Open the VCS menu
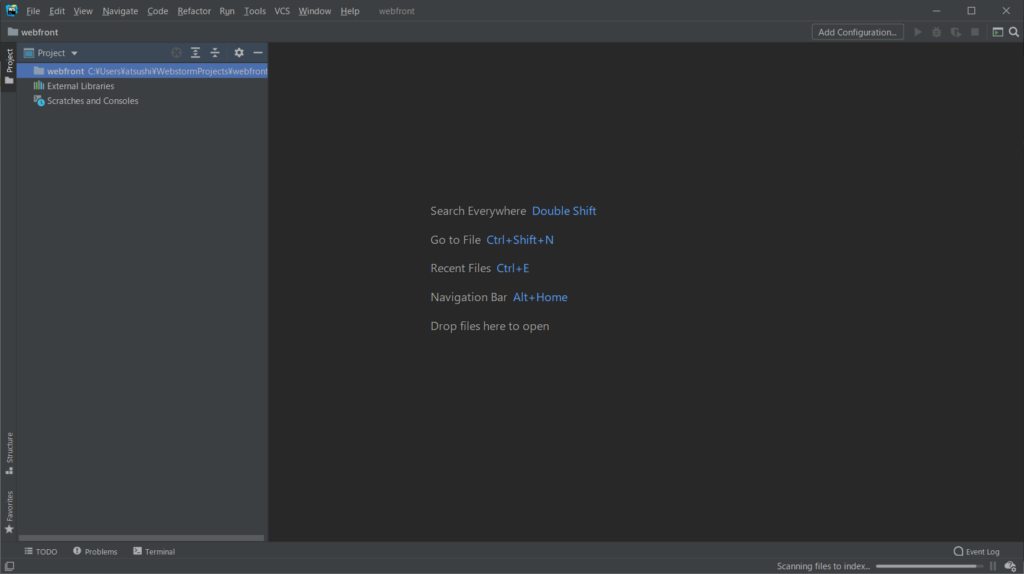1024x574 pixels. click(x=282, y=11)
